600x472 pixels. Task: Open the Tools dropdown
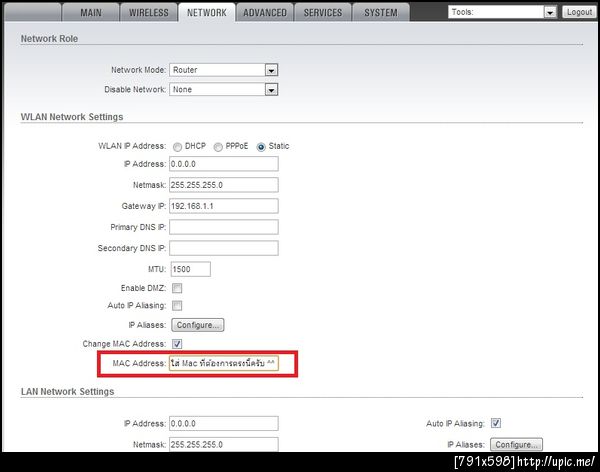(502, 12)
